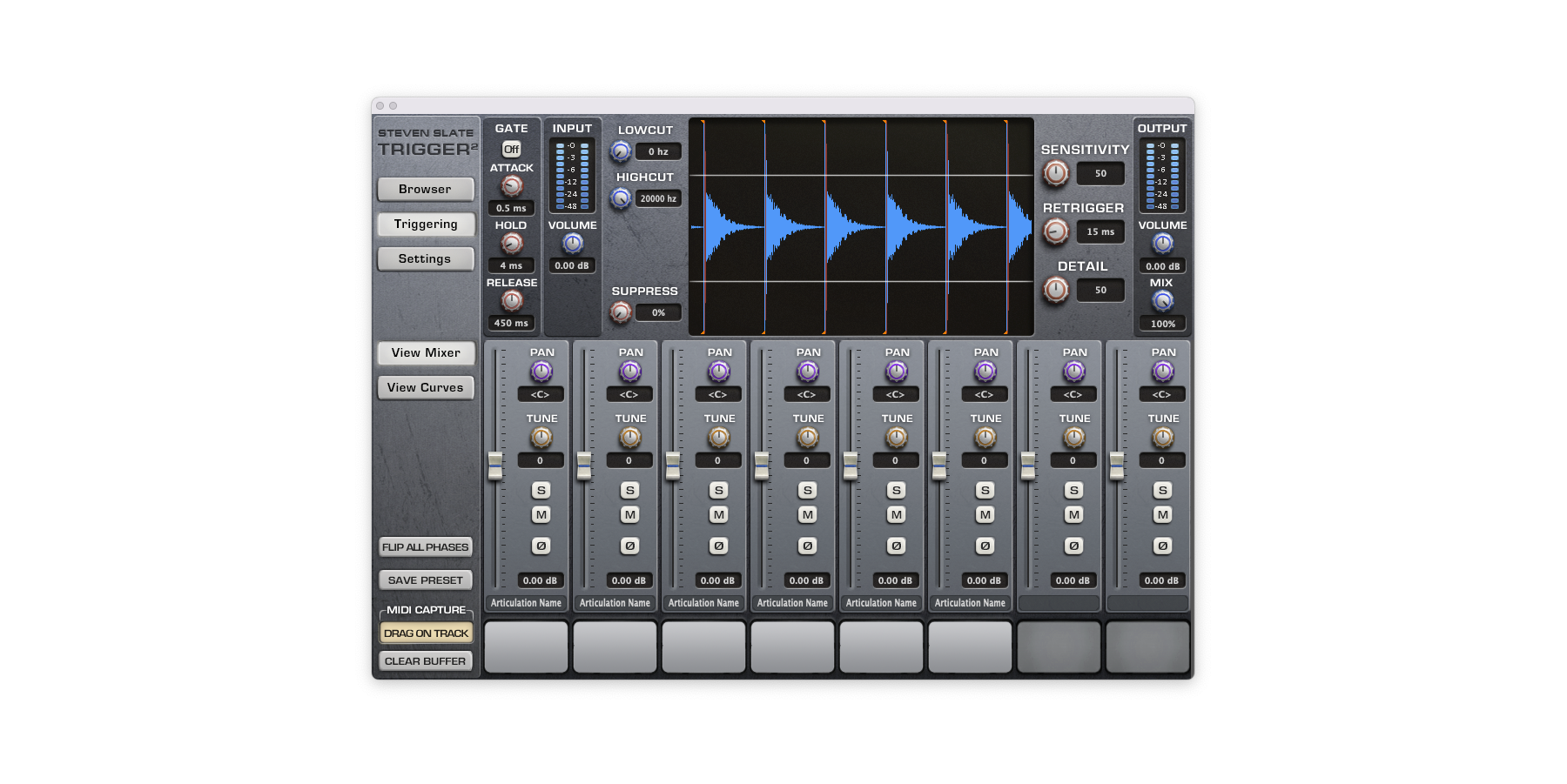Click the View Curves button
Image resolution: width=1567 pixels, height=784 pixels.
426,388
